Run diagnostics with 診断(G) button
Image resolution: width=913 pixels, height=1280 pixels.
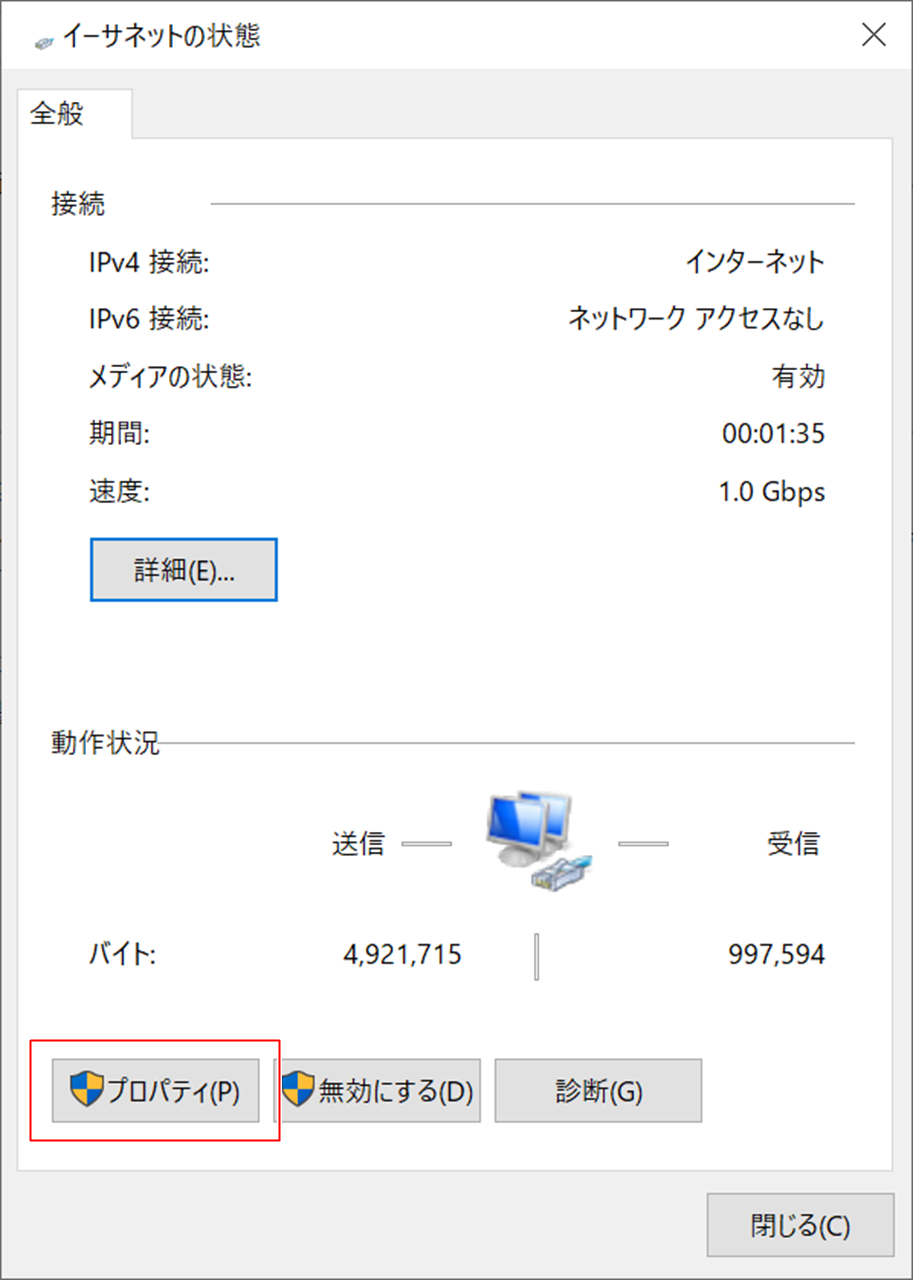click(598, 1091)
